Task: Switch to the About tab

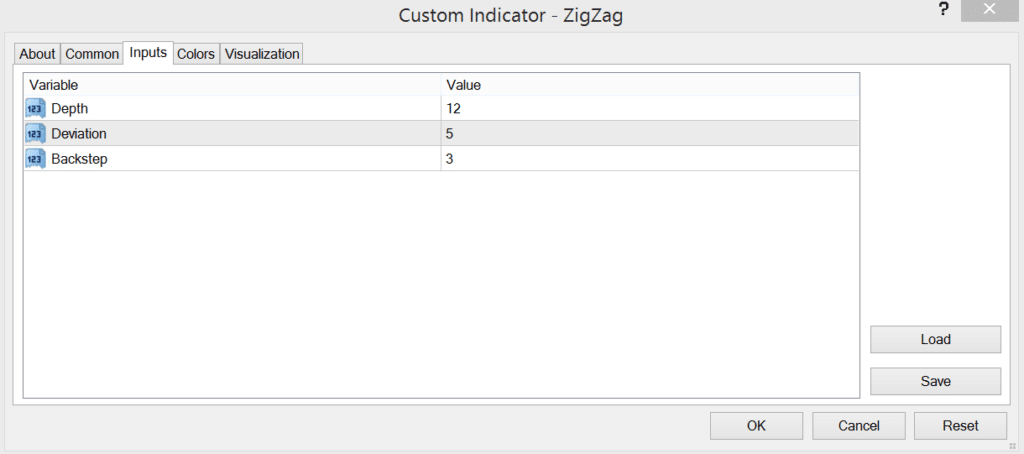Action: pos(38,54)
